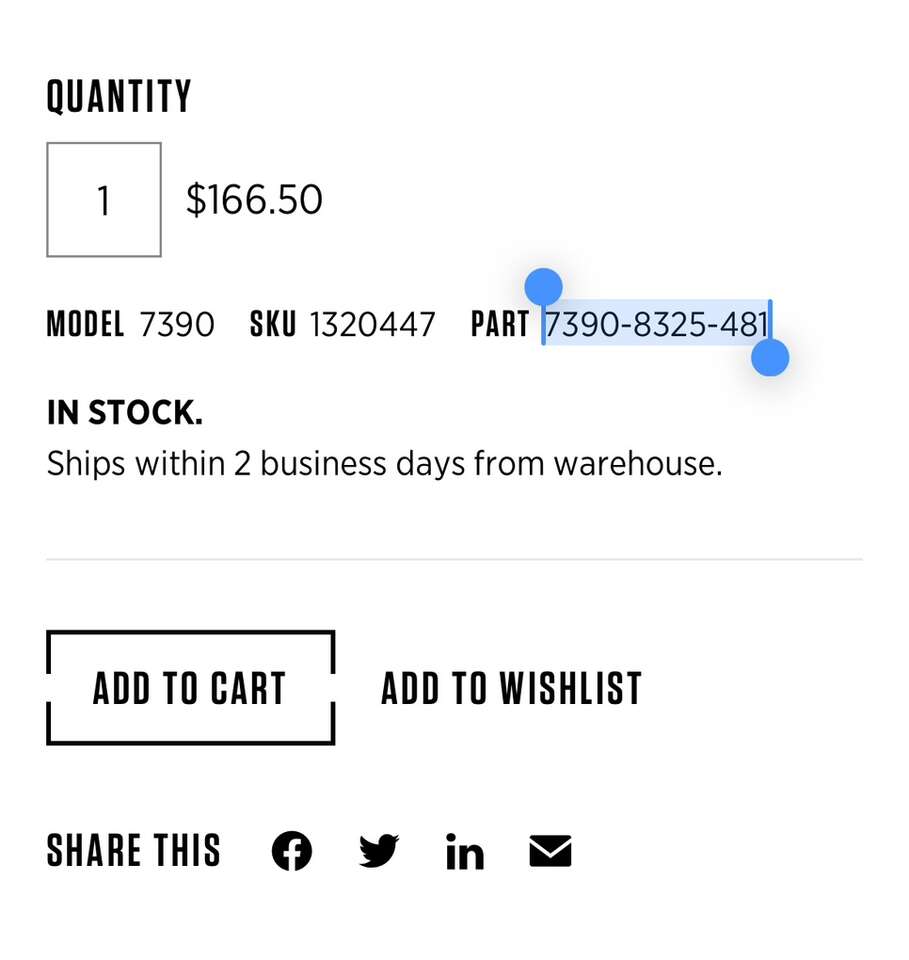Viewport: 909px width, 960px height.
Task: Tap the Quantity heading
Action: tap(119, 97)
